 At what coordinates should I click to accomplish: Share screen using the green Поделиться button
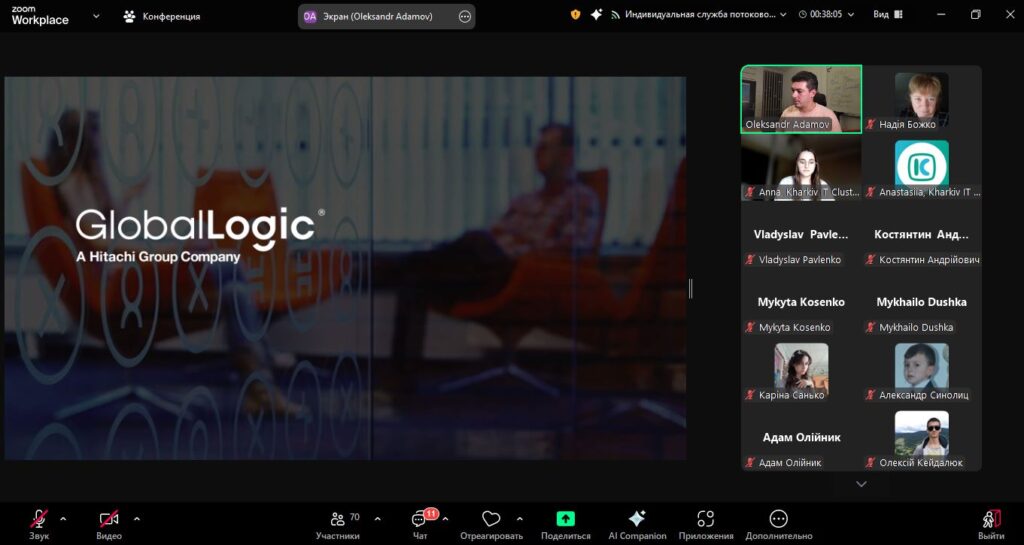[x=566, y=525]
